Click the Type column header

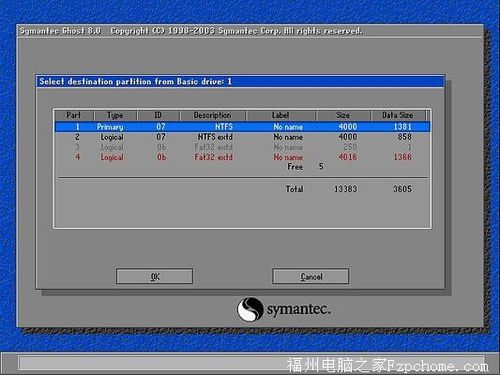point(115,115)
